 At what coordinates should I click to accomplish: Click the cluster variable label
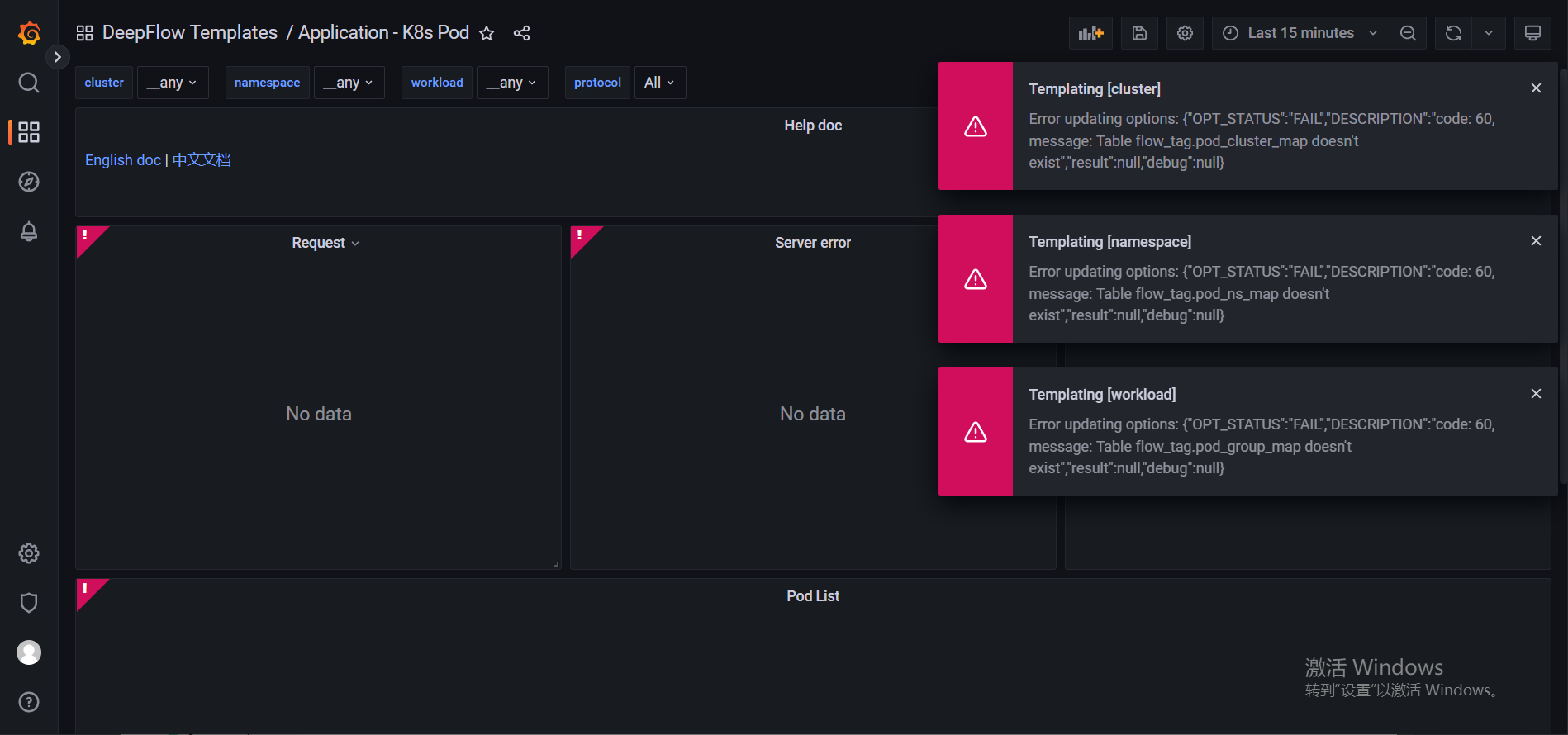104,83
